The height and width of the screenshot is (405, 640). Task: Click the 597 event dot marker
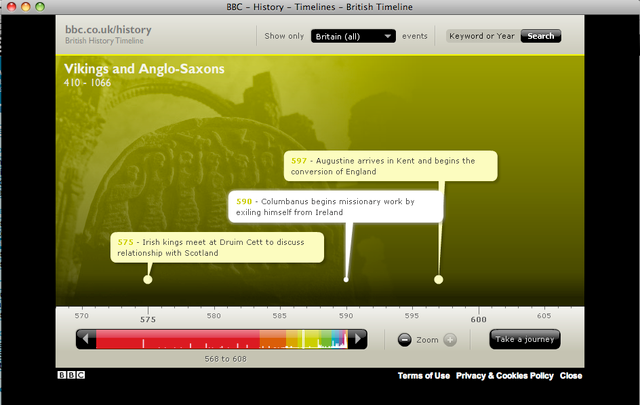(x=438, y=280)
